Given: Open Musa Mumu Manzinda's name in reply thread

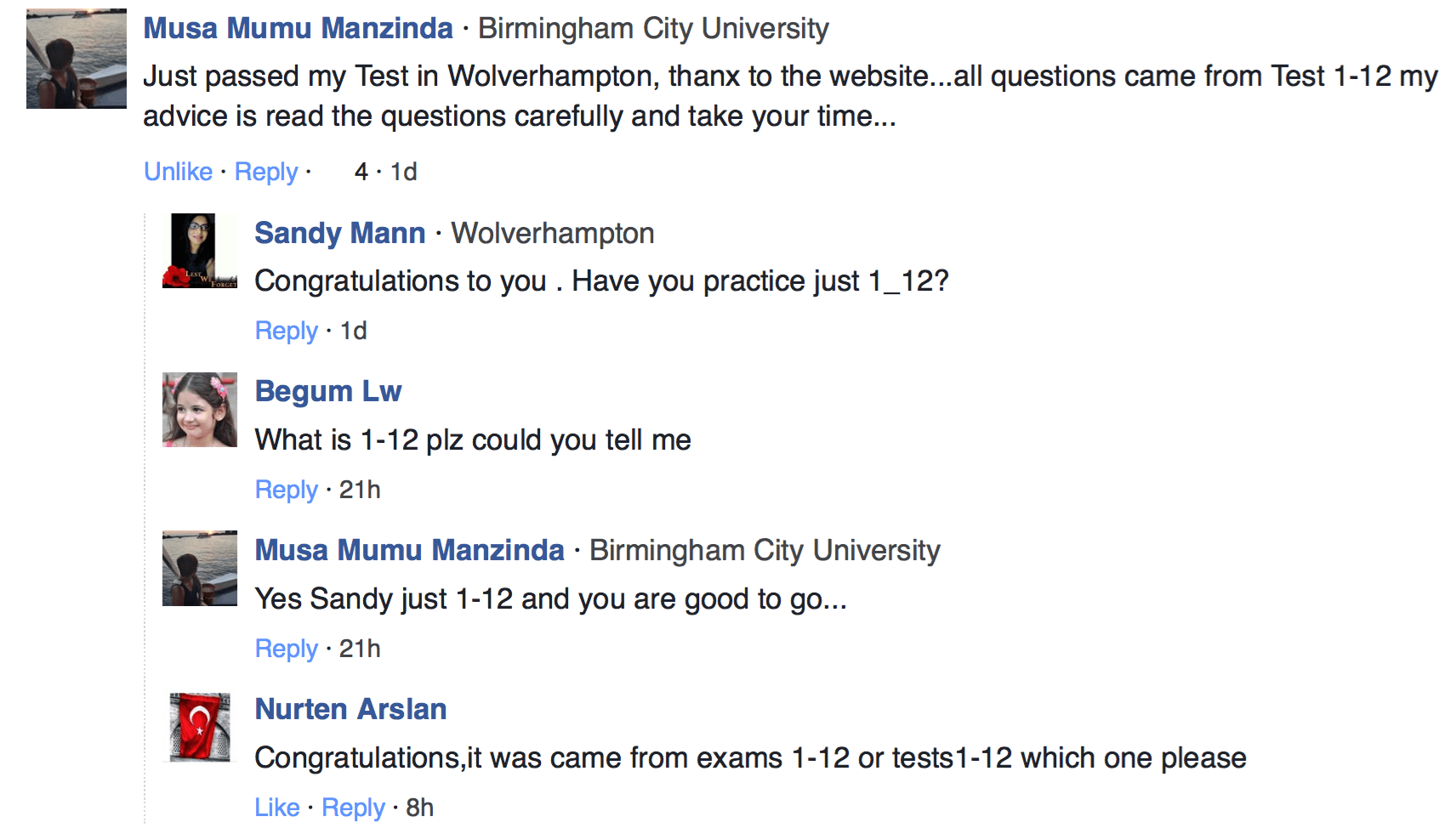Looking at the screenshot, I should [409, 550].
